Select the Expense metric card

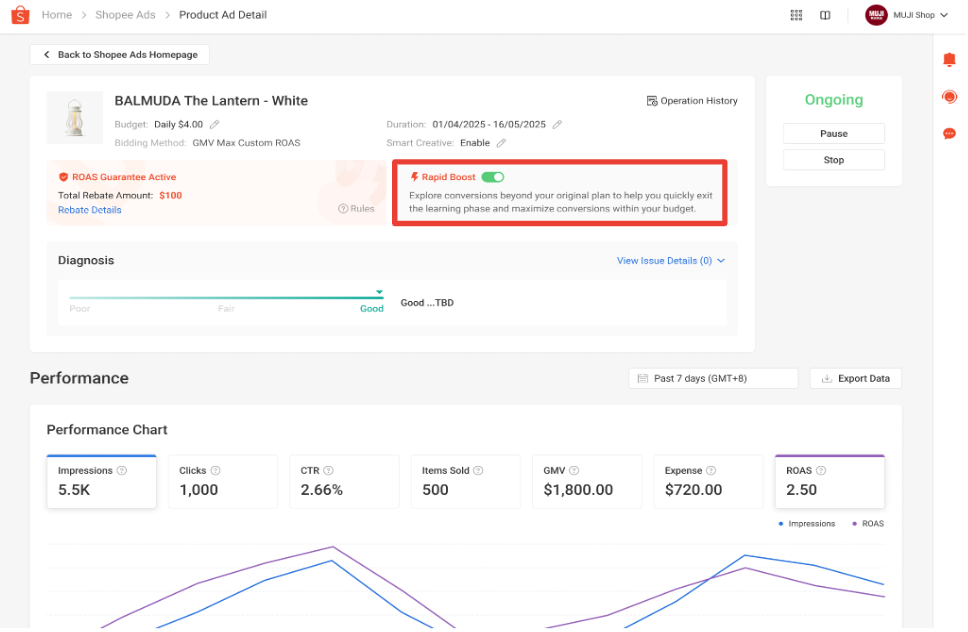(708, 481)
